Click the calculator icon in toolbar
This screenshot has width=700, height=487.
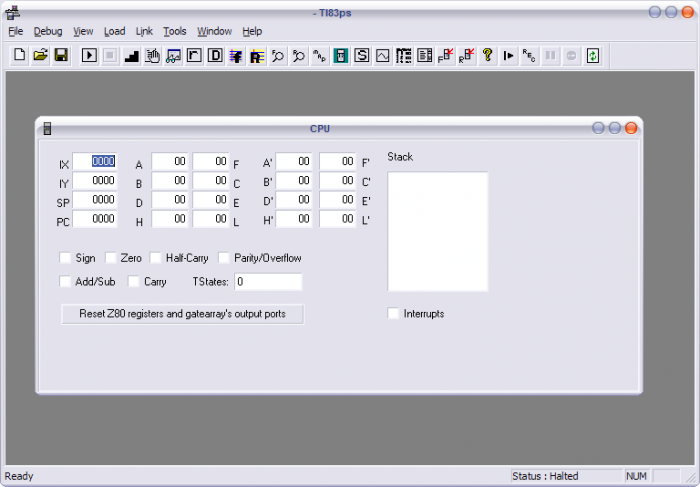340,55
